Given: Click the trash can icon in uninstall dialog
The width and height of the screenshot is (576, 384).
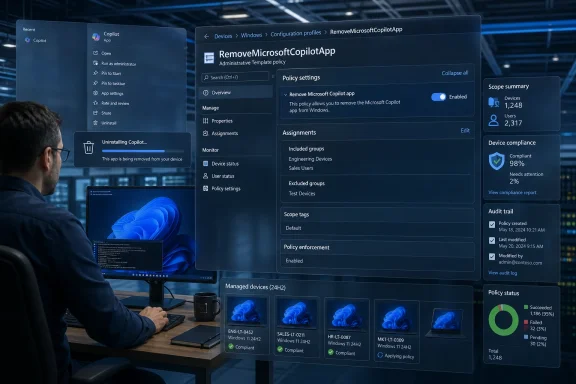Looking at the screenshot, I should (89, 148).
